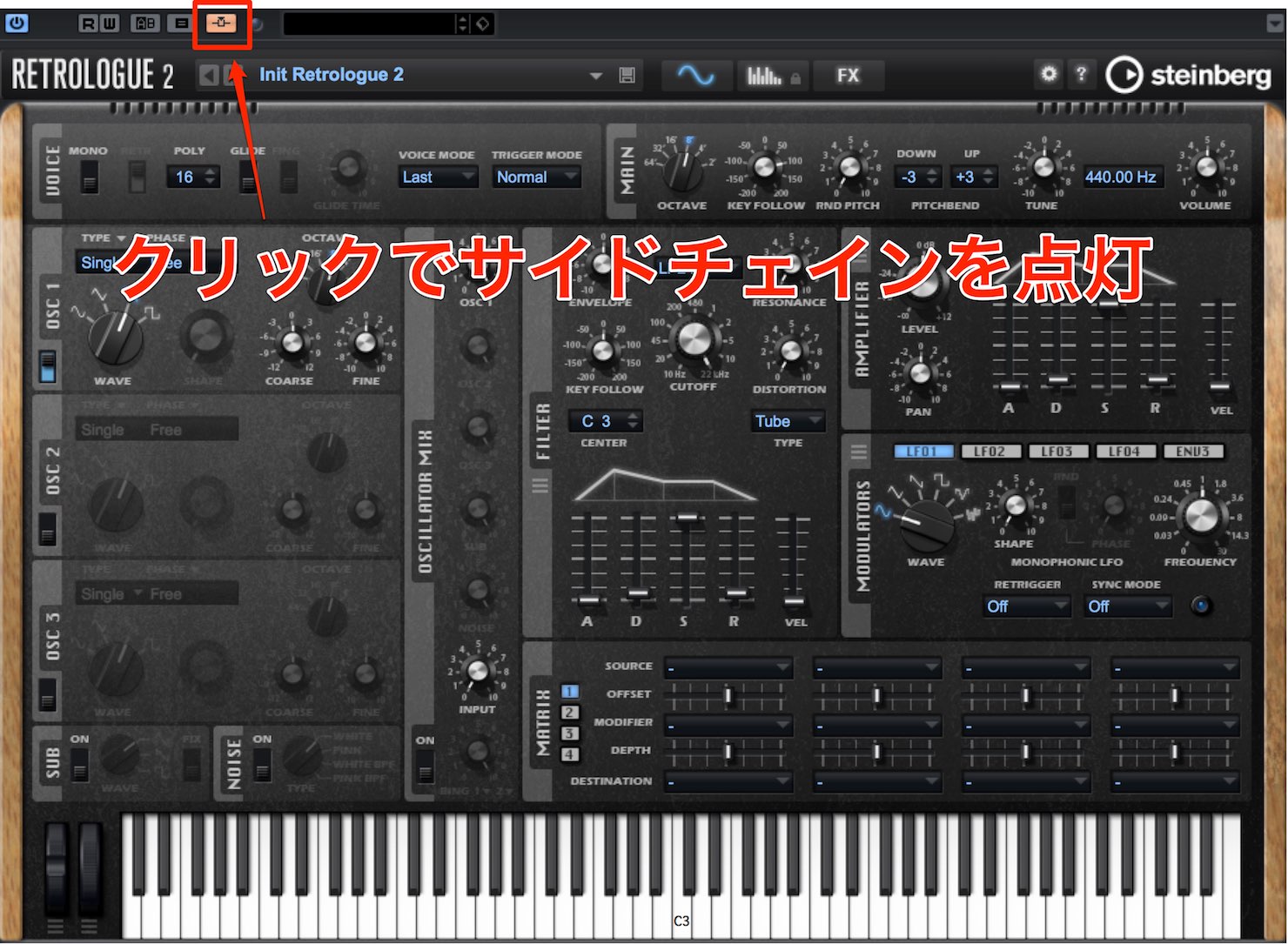
Task: Toggle the ring modulation ON switch
Action: pyautogui.click(x=425, y=767)
